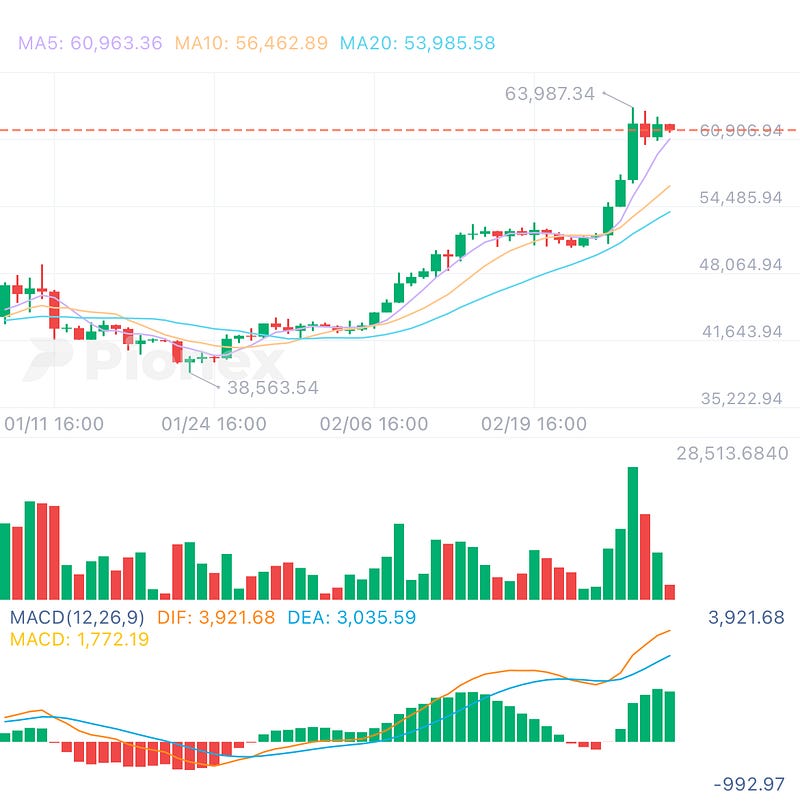Tap the 02/19 16:00 time axis label
The image size is (800, 807).
click(x=534, y=424)
